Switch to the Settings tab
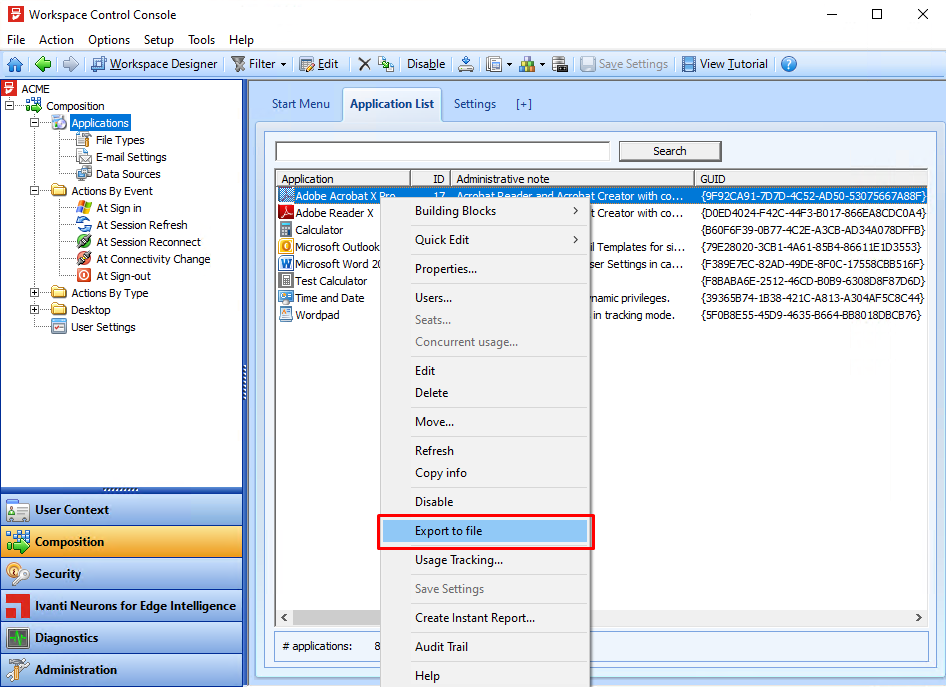 tap(475, 104)
